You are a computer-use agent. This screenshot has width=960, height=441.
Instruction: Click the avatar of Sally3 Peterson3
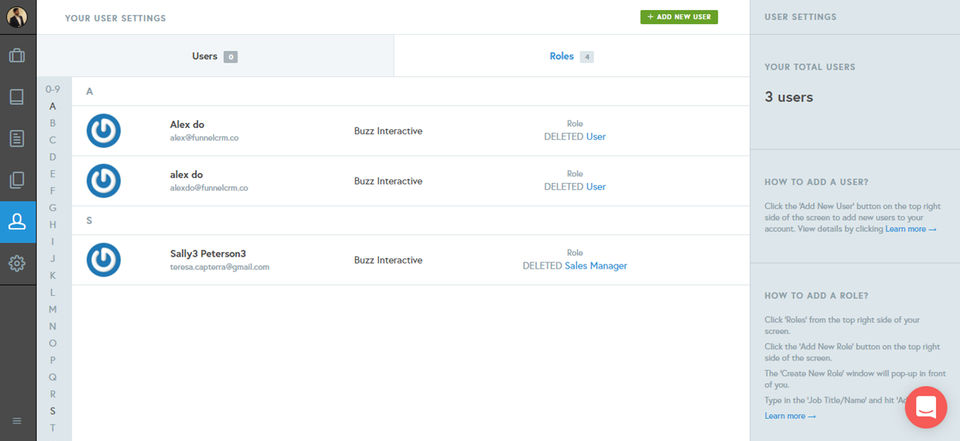coord(104,260)
